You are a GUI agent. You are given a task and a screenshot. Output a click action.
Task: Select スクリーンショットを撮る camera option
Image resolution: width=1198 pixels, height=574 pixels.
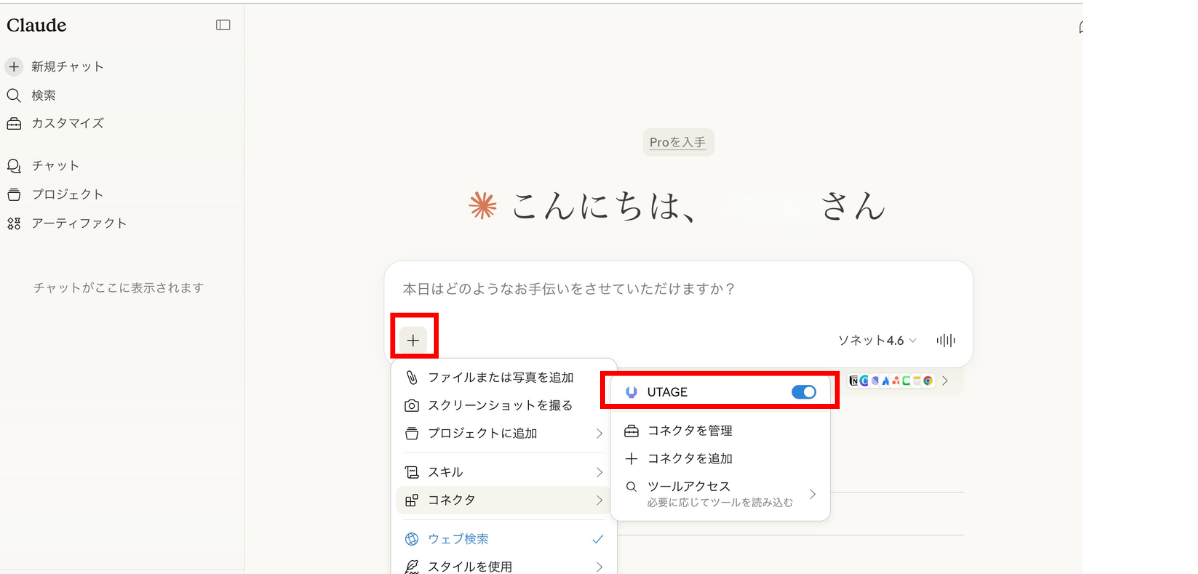tap(500, 406)
